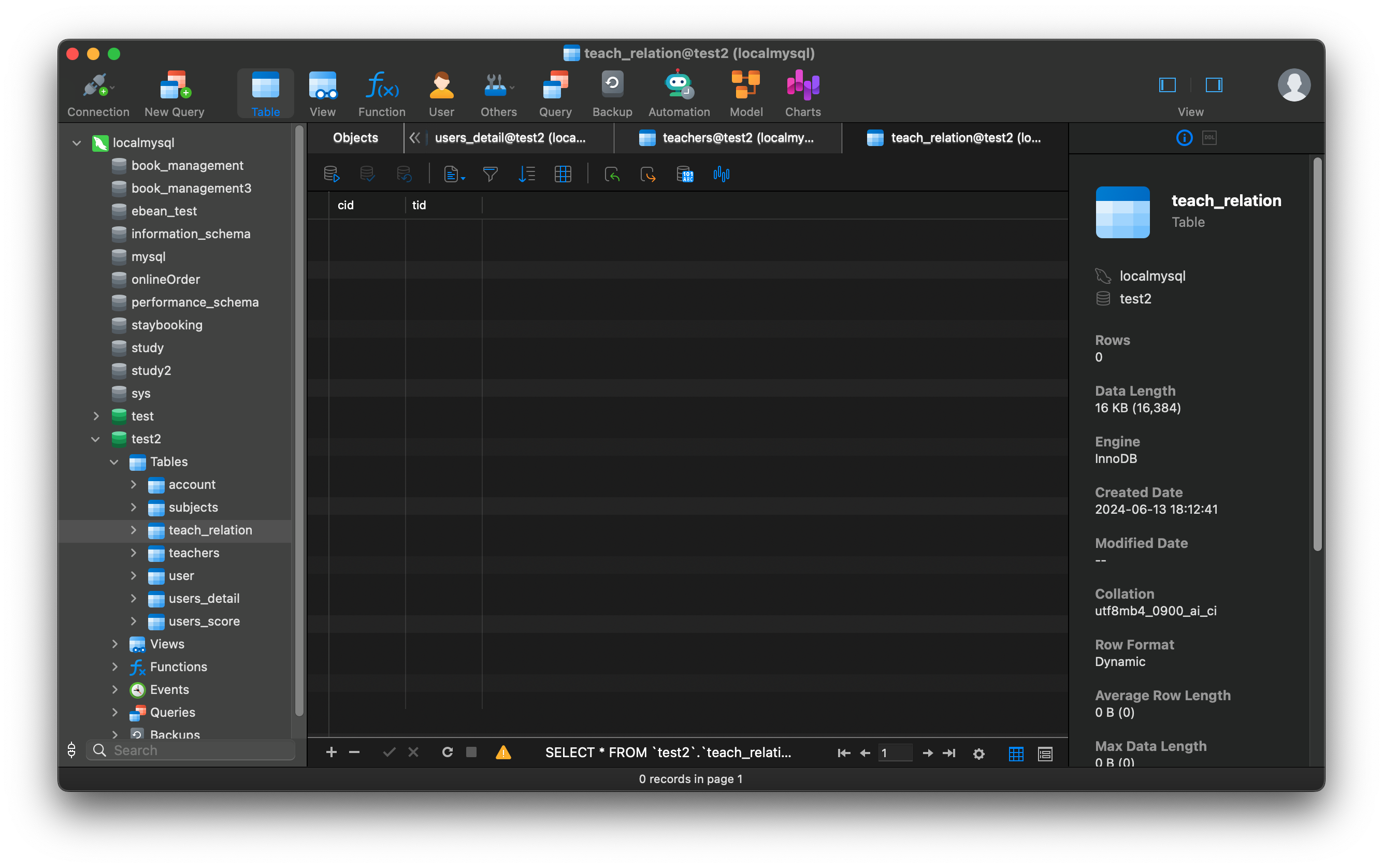Expand the Views section under test2
Screen dimensions: 1383x868
click(114, 644)
